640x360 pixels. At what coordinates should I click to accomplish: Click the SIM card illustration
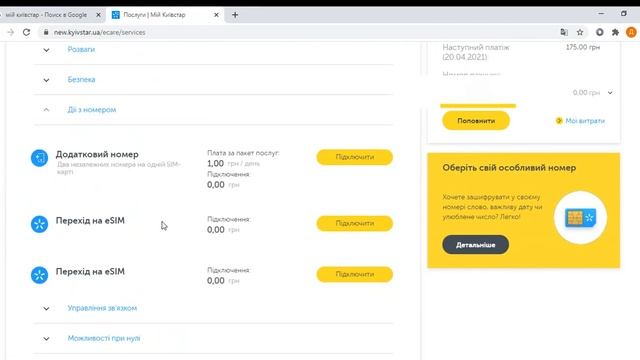pyautogui.click(x=580, y=218)
